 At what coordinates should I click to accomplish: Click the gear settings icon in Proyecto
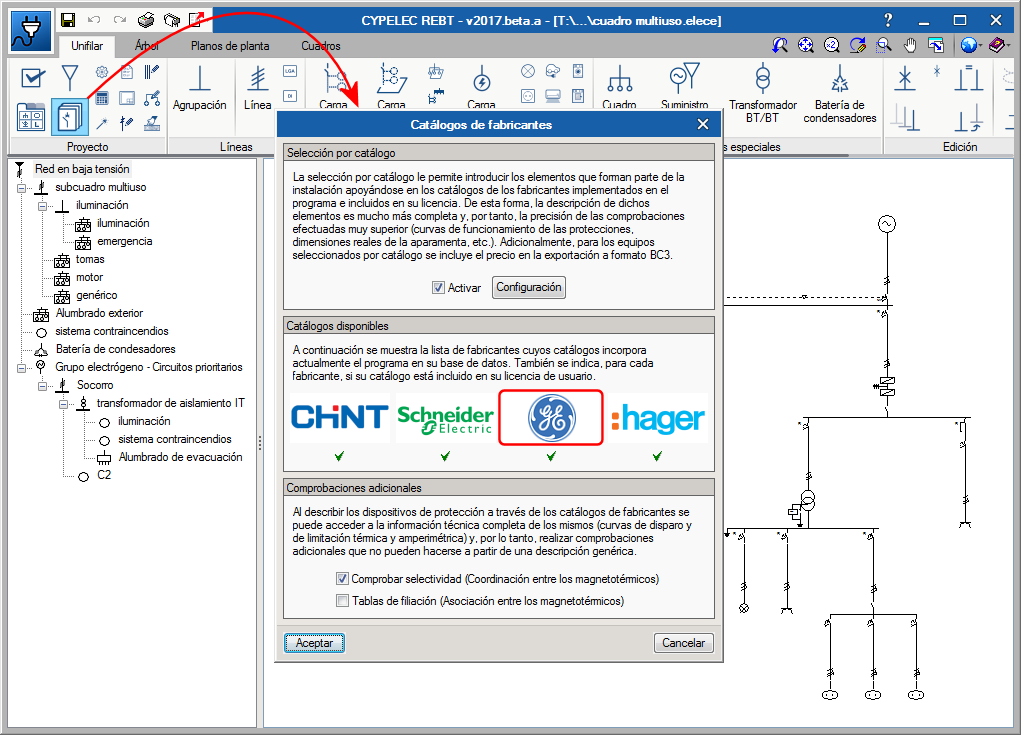pos(102,72)
